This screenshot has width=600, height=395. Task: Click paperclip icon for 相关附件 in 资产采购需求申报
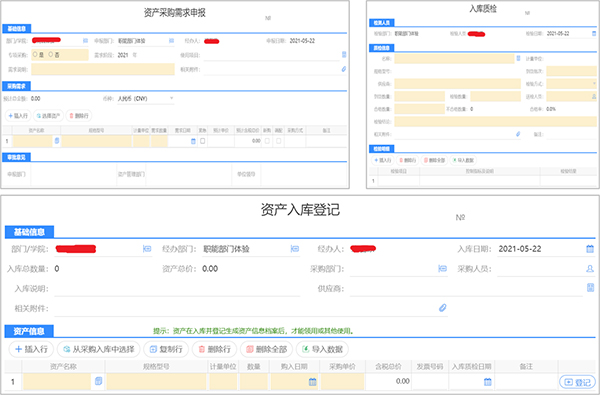pyautogui.click(x=344, y=69)
